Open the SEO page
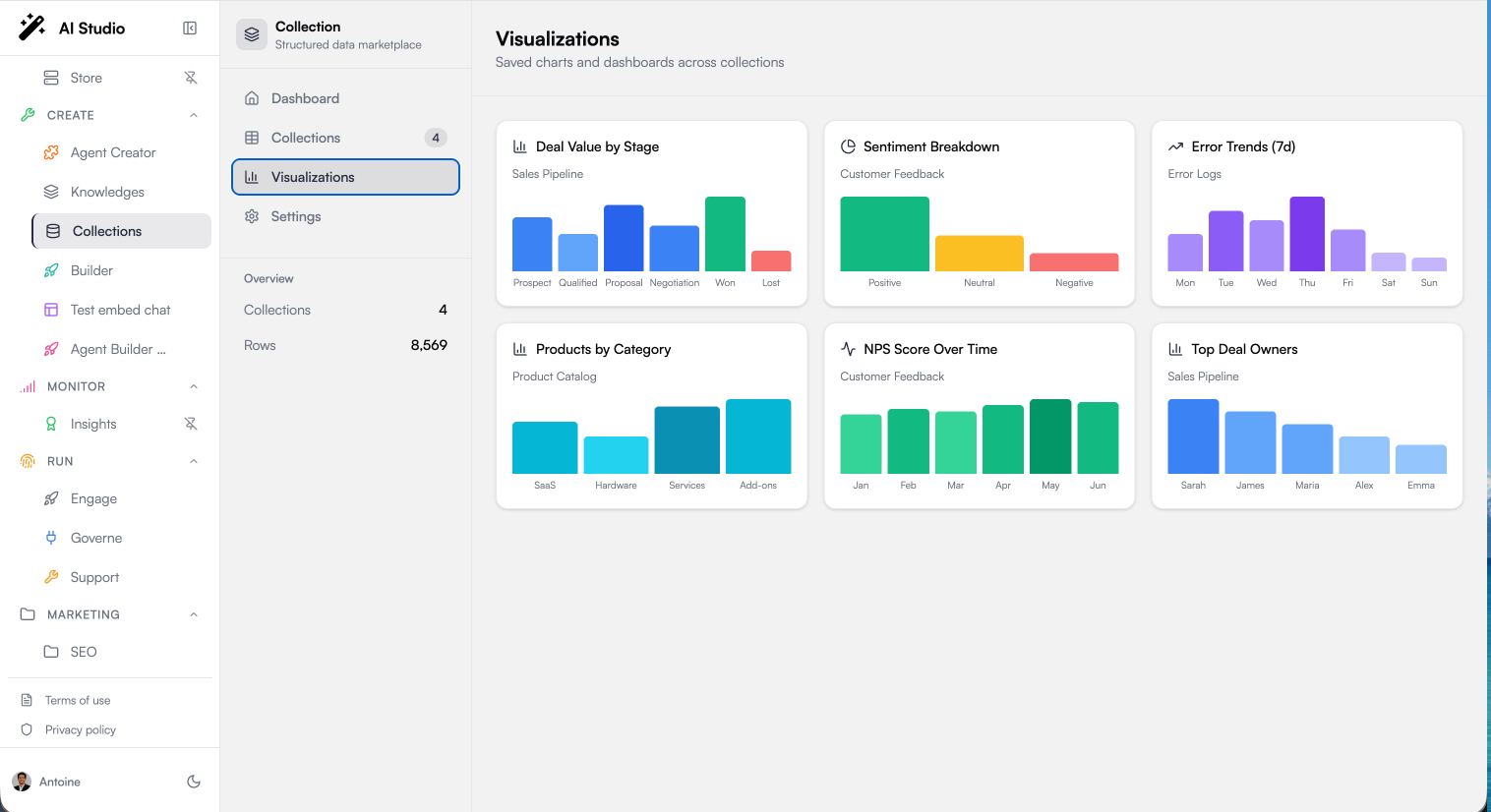Screen dimensions: 1491x812 [121, 652]
